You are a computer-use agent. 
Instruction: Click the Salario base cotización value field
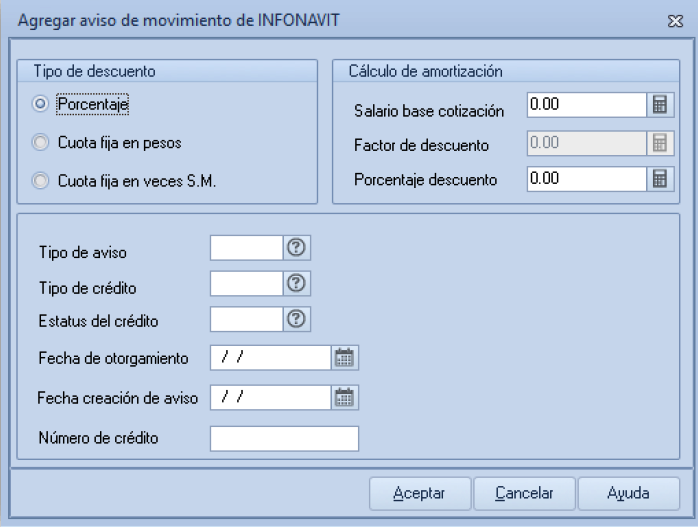587,105
